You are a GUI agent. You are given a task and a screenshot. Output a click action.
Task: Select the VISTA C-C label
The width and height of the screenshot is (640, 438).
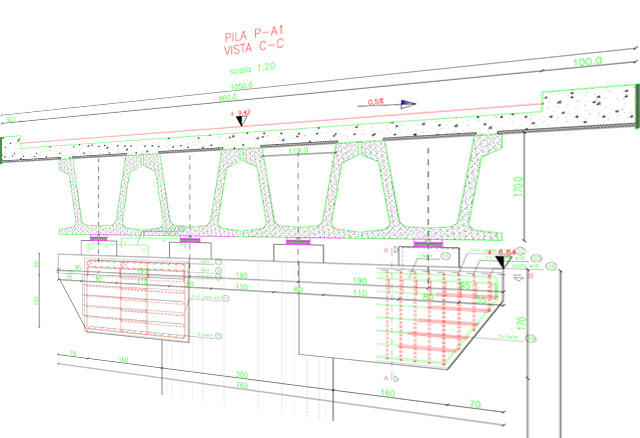click(253, 48)
